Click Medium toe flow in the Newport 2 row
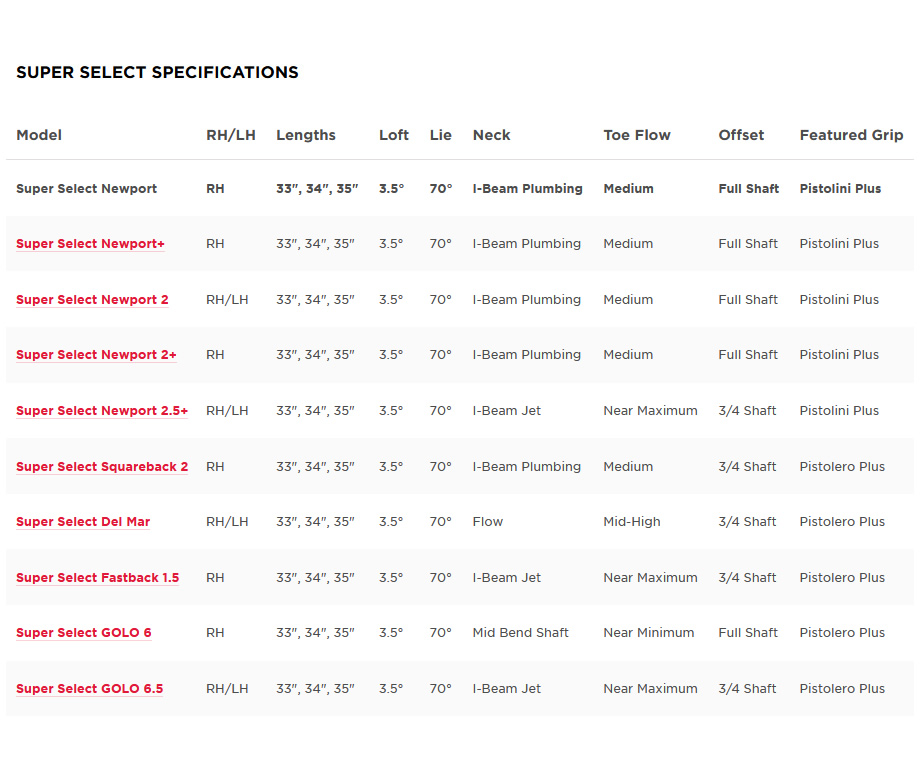 coord(628,299)
